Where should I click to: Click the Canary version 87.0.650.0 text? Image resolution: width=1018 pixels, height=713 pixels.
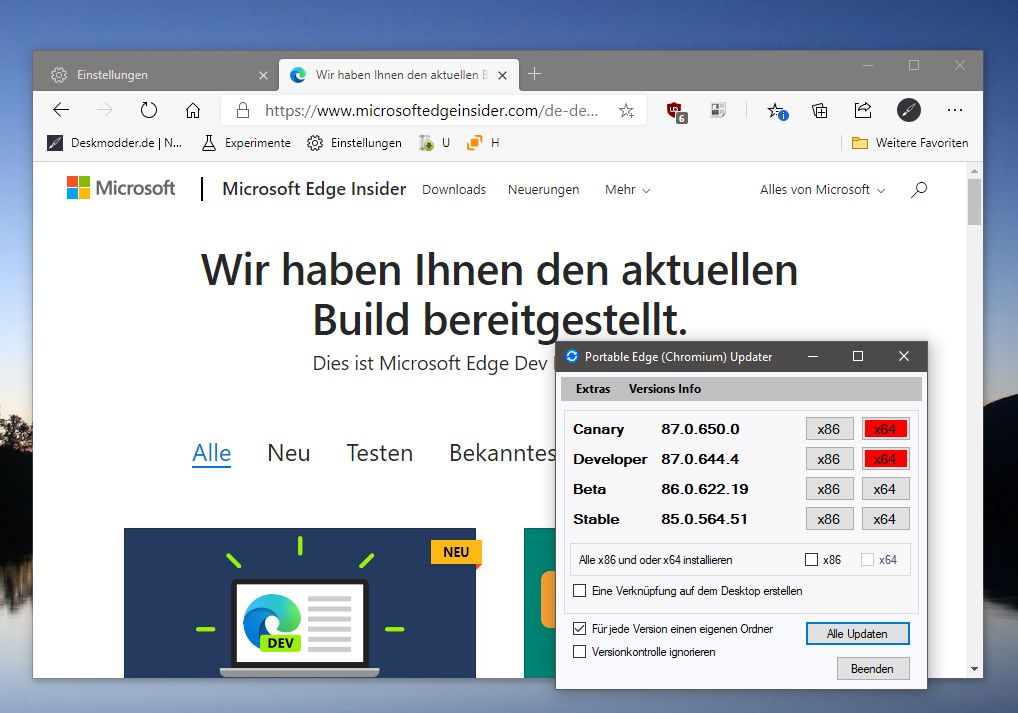pyautogui.click(x=700, y=429)
